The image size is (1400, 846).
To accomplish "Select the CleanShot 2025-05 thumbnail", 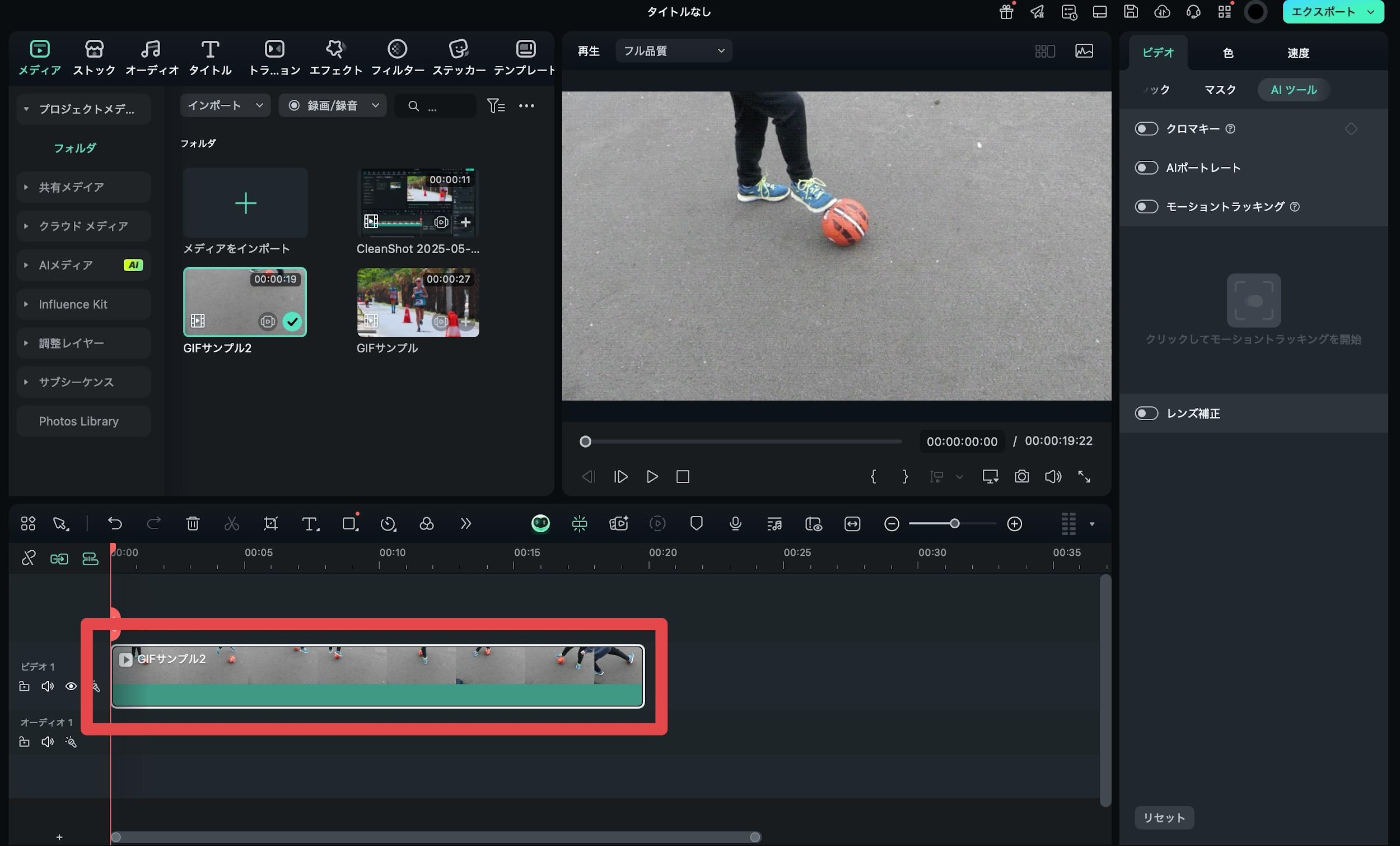I will pyautogui.click(x=418, y=203).
